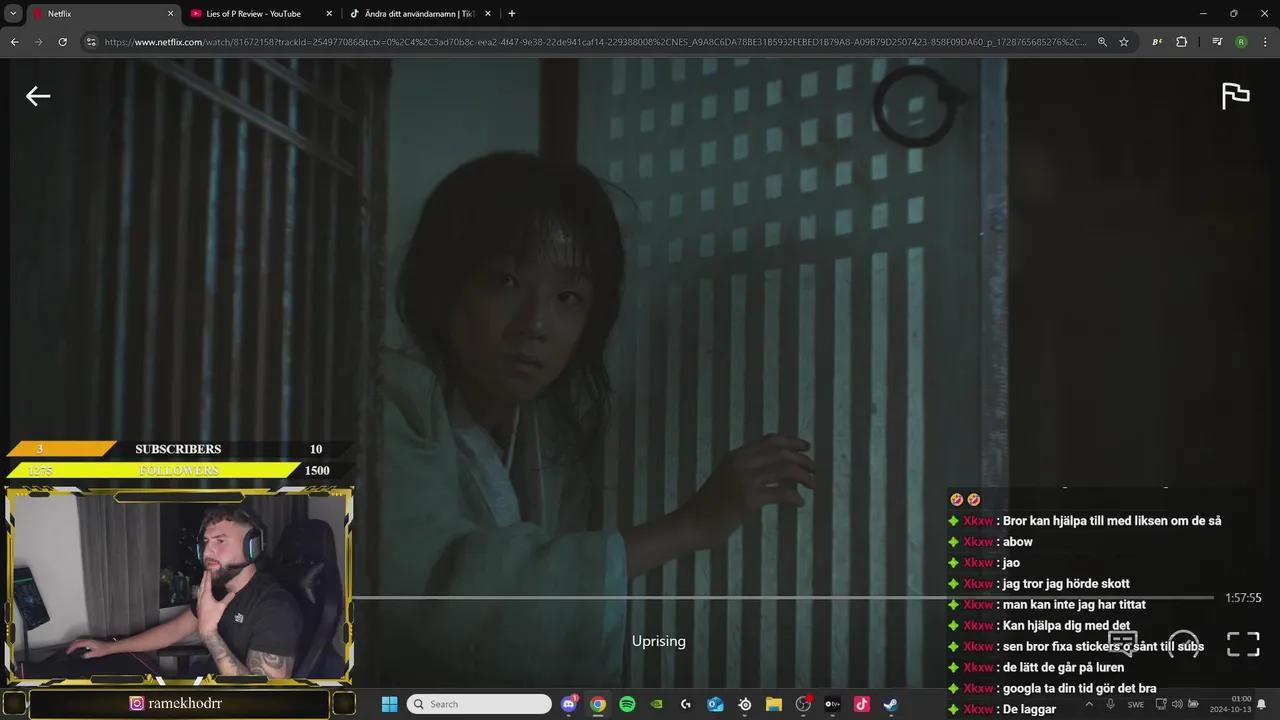
Task: Open the zoom magnifier in address bar
Action: pyautogui.click(x=1102, y=42)
